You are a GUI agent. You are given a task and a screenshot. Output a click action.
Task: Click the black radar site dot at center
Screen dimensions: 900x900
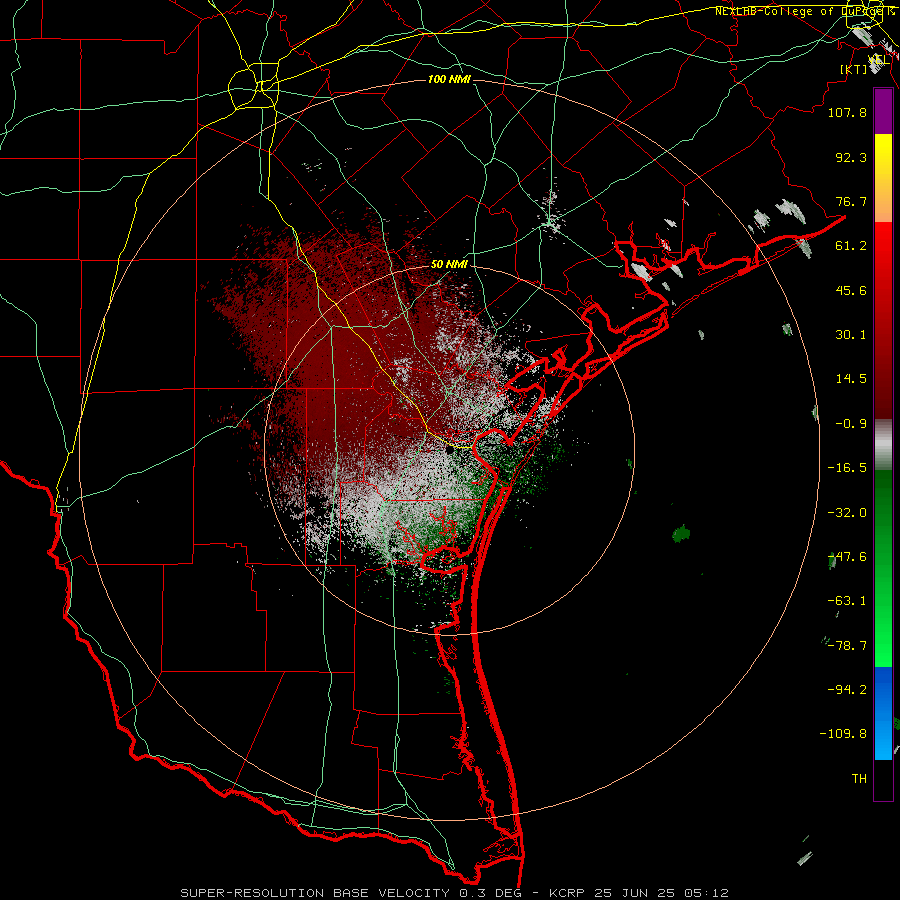click(x=450, y=450)
